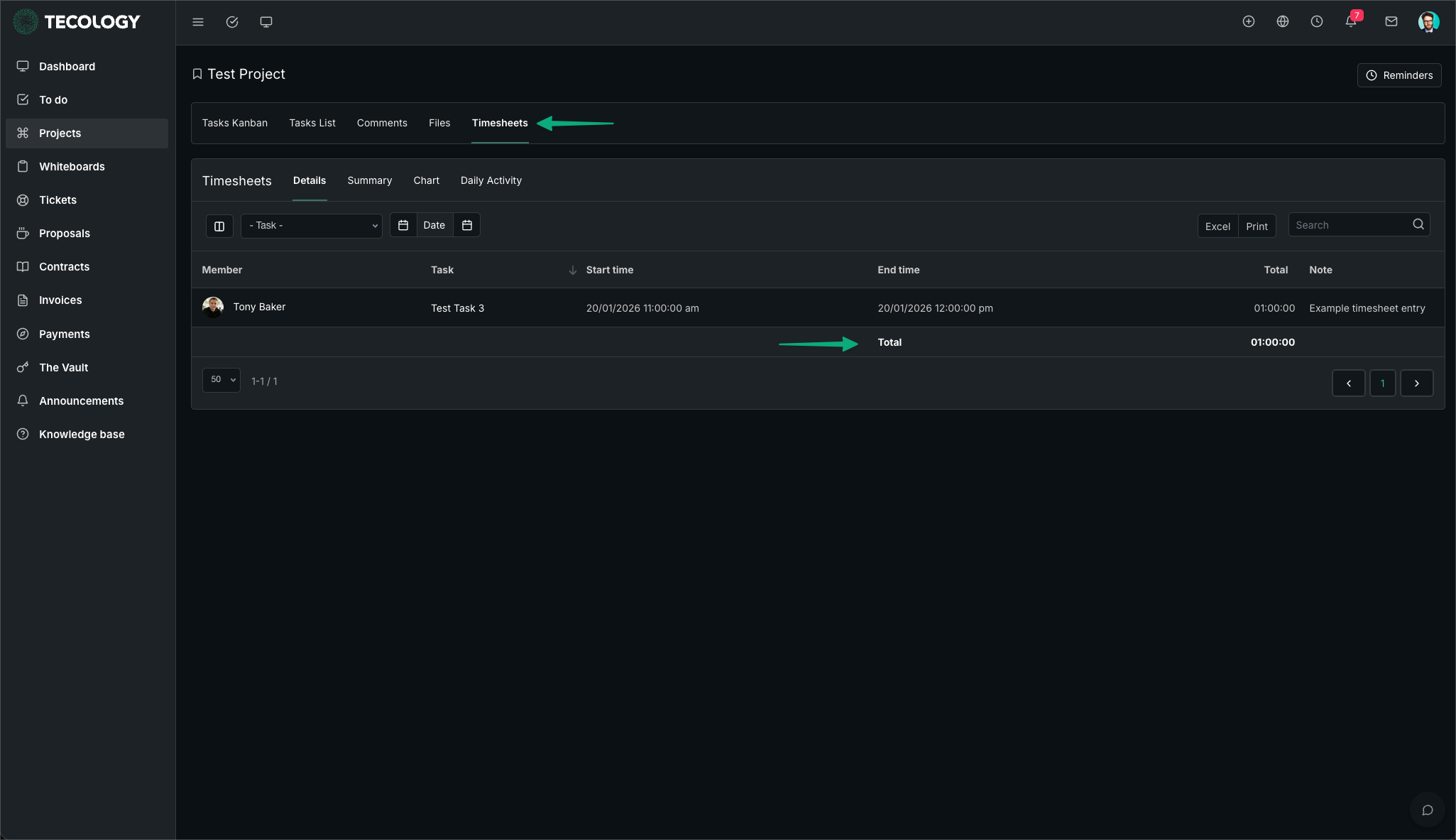Open the mail envelope icon
This screenshot has width=1456, height=840.
pos(1391,21)
